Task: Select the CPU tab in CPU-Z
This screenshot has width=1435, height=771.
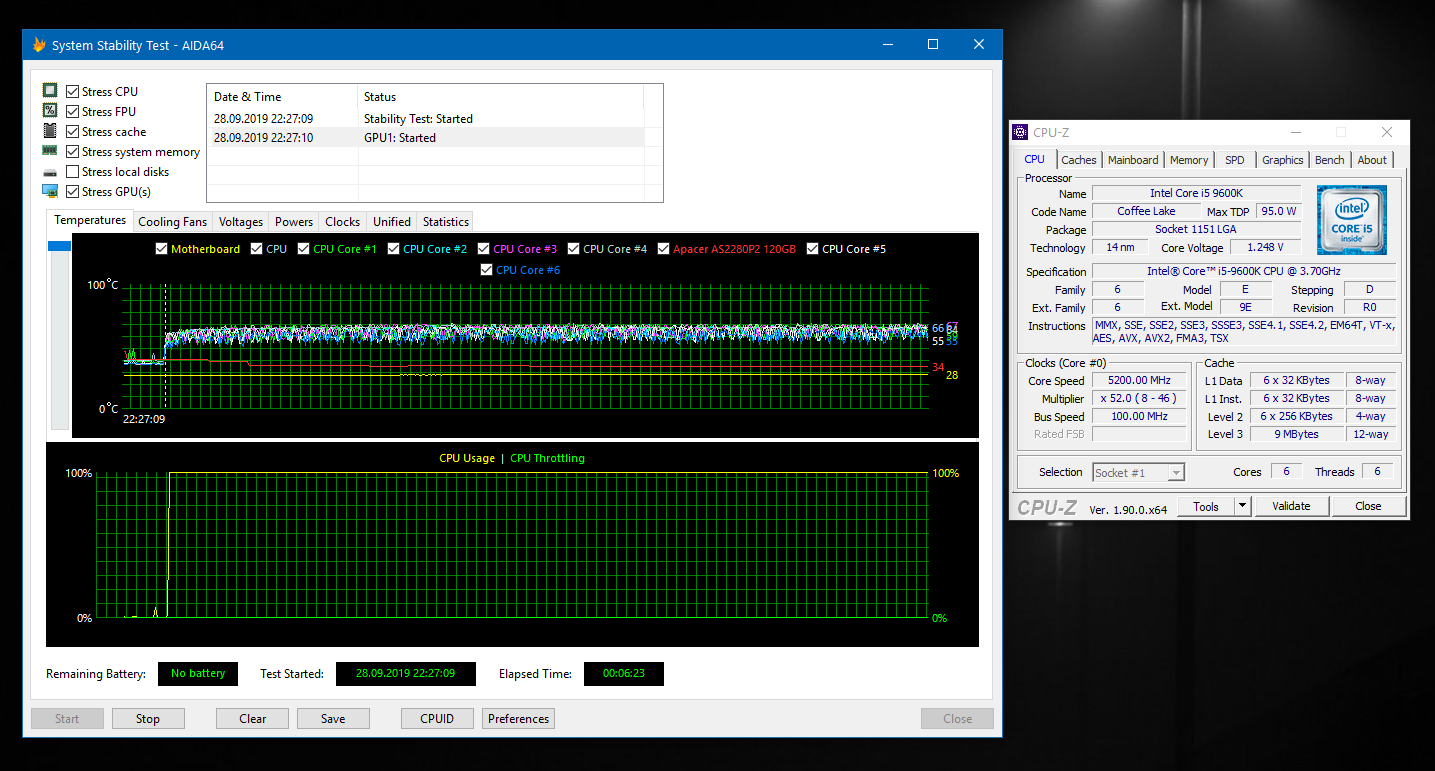Action: [x=1035, y=159]
